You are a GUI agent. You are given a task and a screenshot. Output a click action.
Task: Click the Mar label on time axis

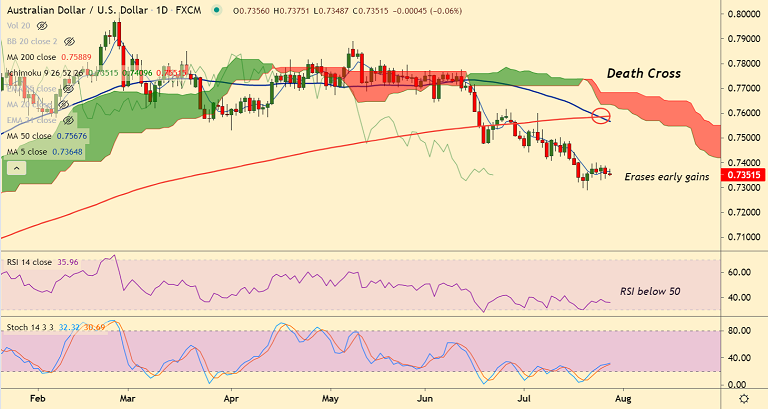tap(127, 398)
